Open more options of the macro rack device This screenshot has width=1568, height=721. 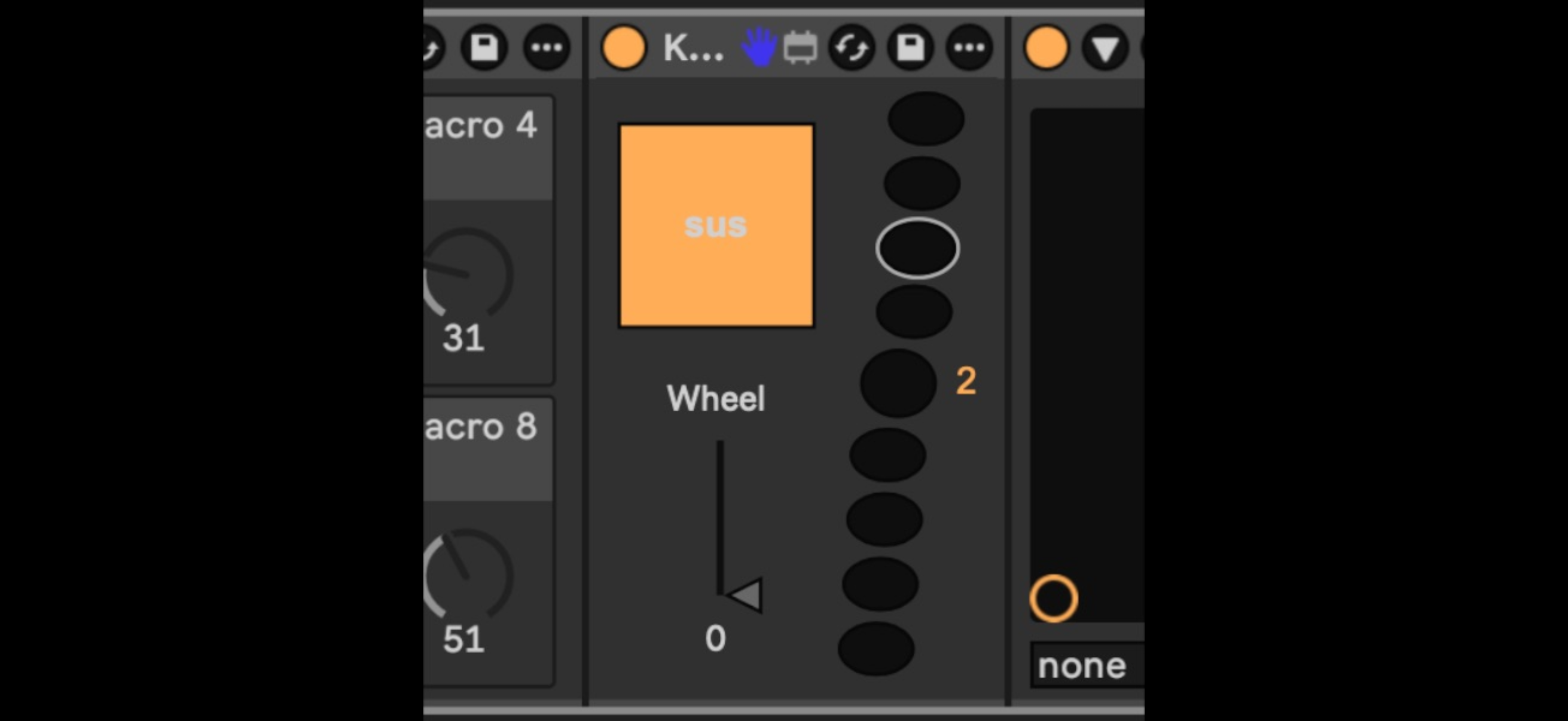(547, 47)
